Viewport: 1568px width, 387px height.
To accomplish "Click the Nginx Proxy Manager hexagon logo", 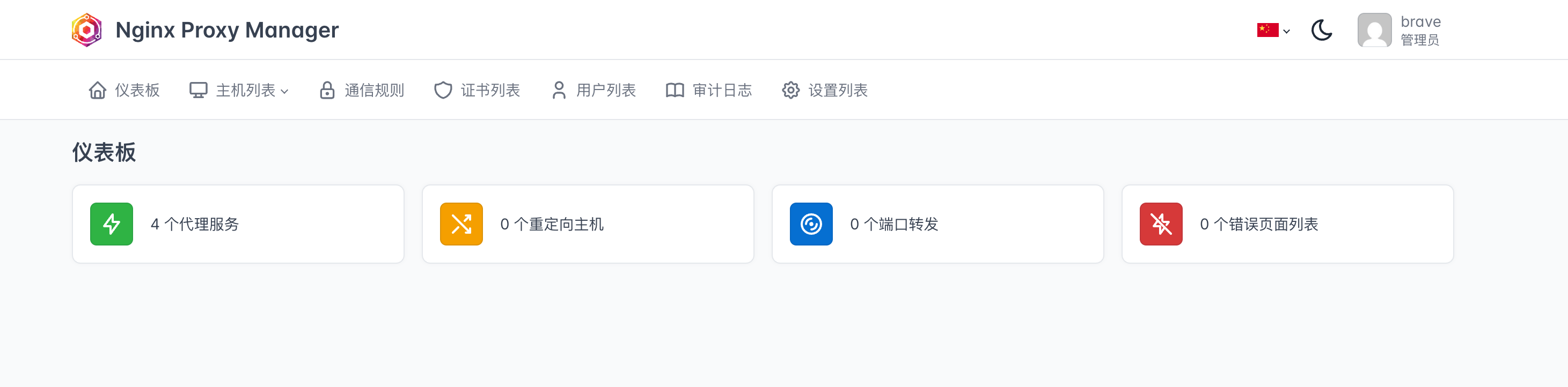I will pos(86,30).
